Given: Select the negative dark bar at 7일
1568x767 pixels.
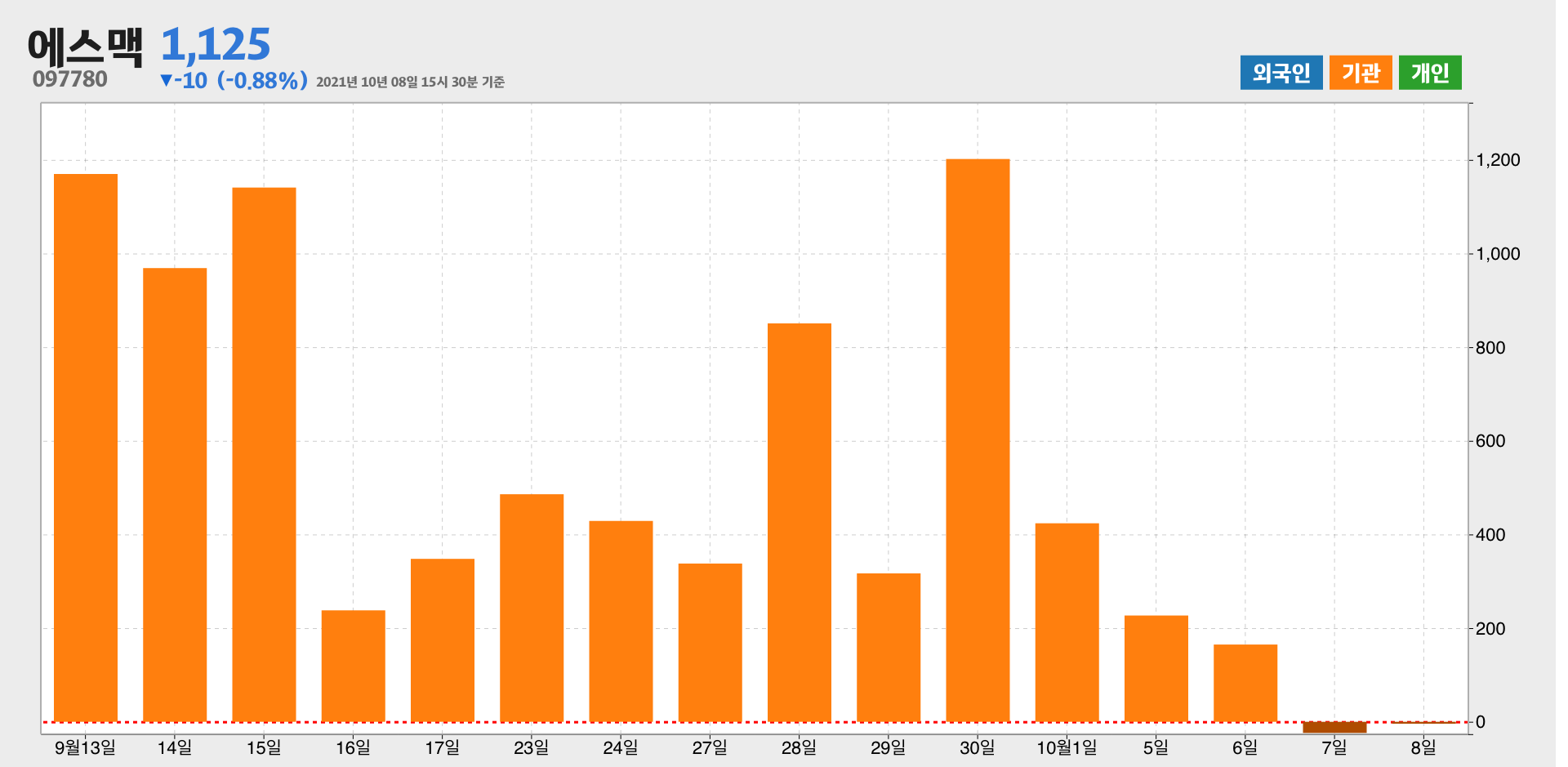Looking at the screenshot, I should tap(1334, 727).
